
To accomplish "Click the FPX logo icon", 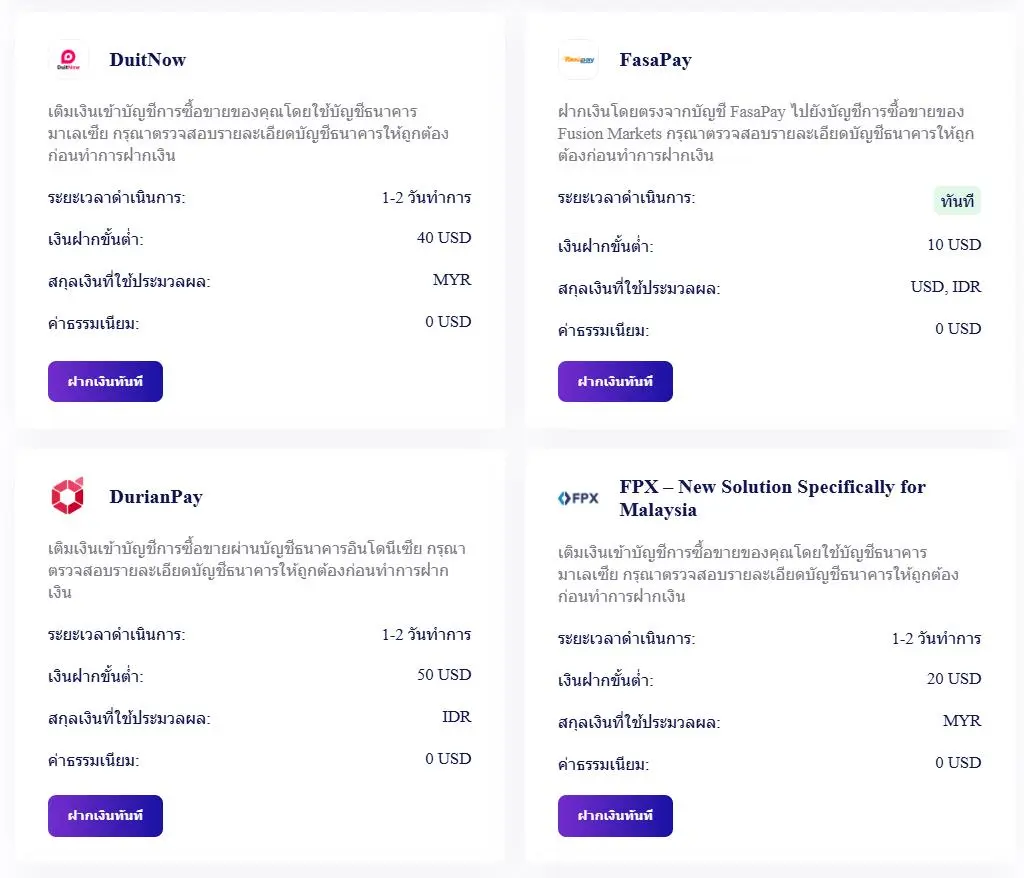I will 578,498.
